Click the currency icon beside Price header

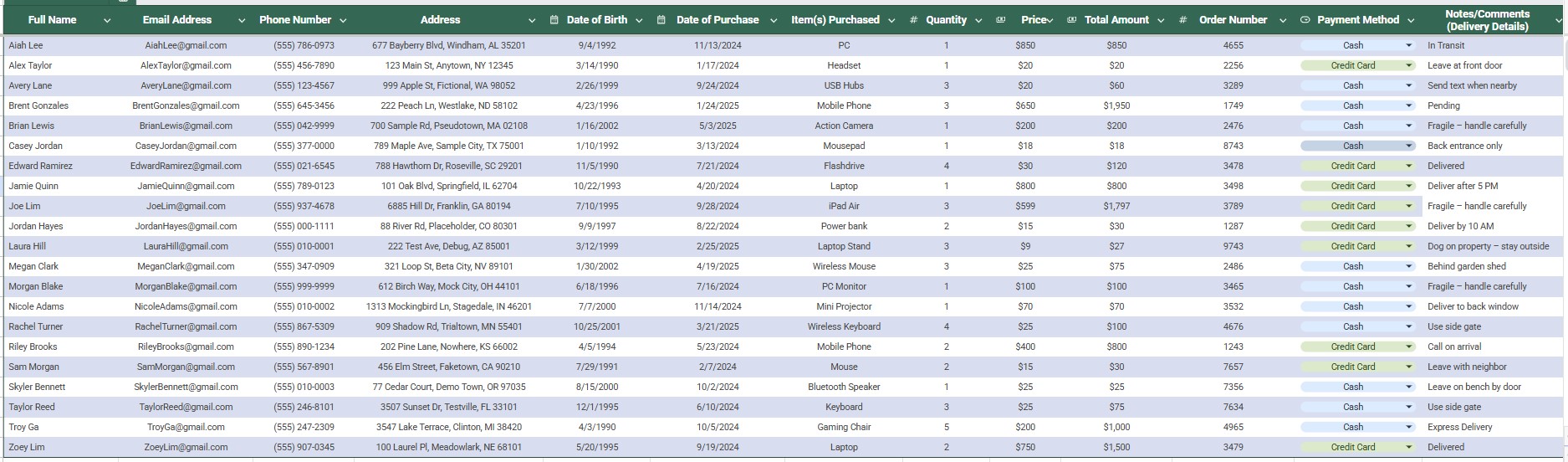point(1001,20)
